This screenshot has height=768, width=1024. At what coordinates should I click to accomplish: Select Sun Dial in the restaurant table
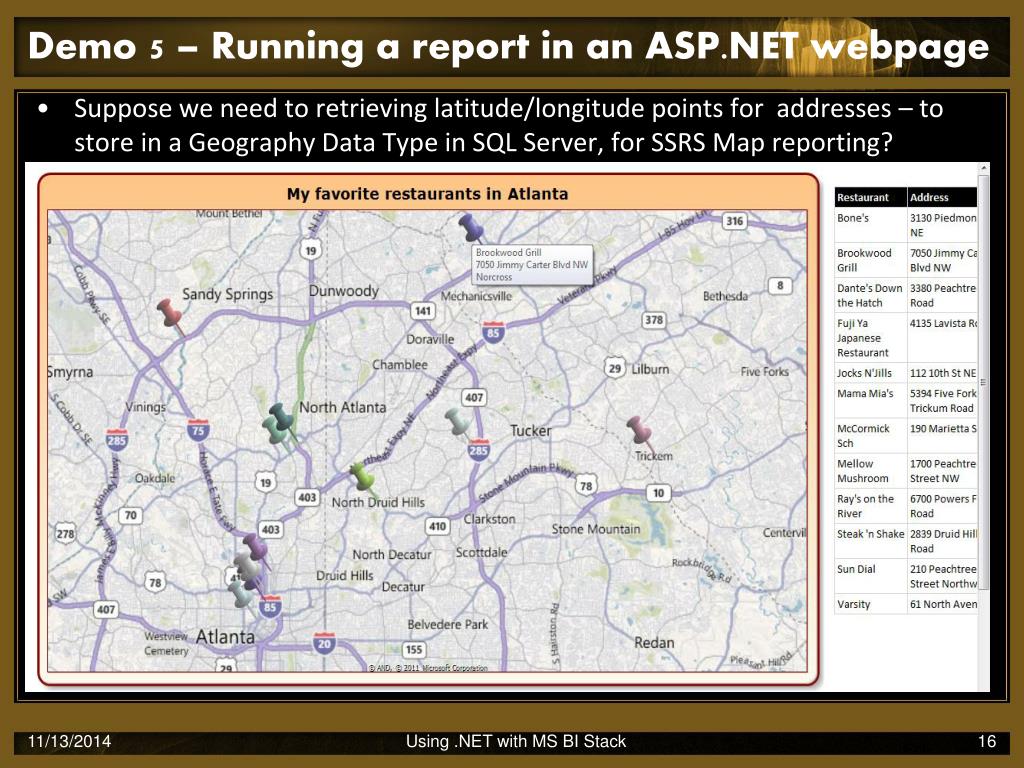tap(906, 577)
